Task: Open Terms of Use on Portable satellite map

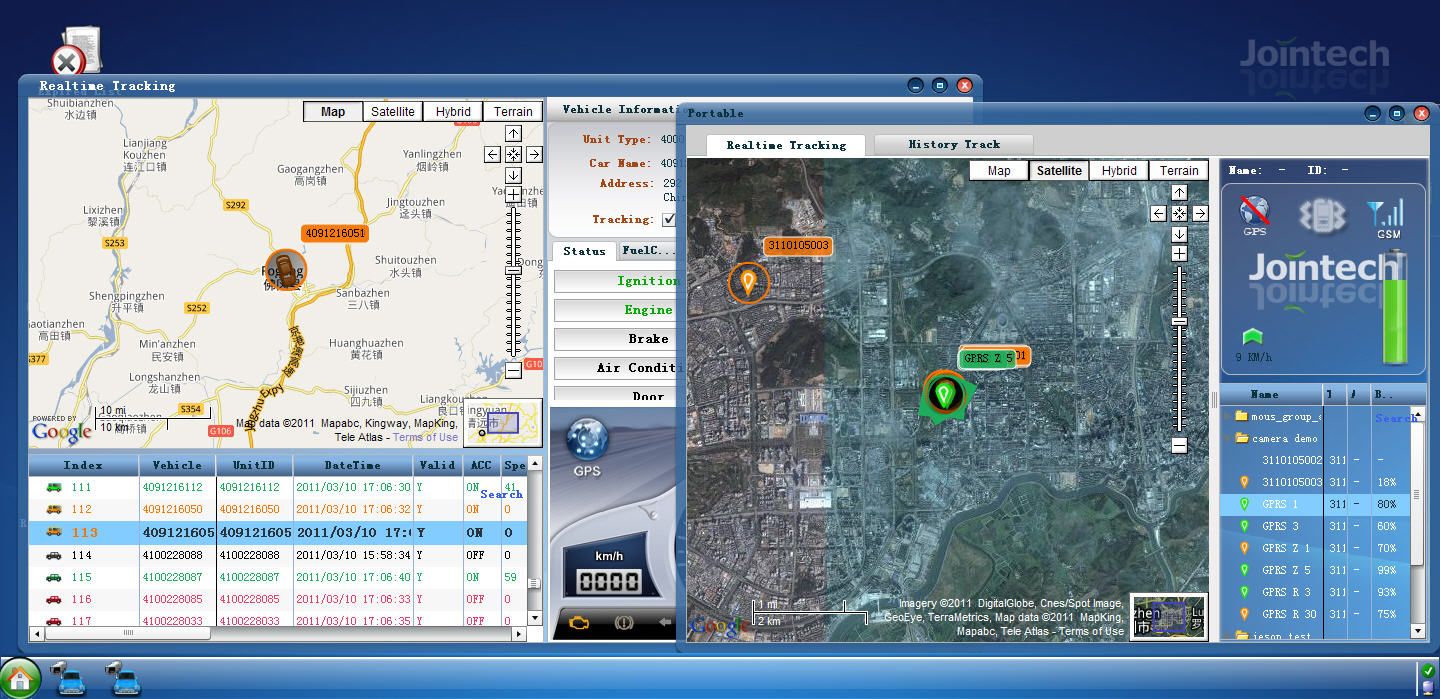Action: pyautogui.click(x=1091, y=631)
